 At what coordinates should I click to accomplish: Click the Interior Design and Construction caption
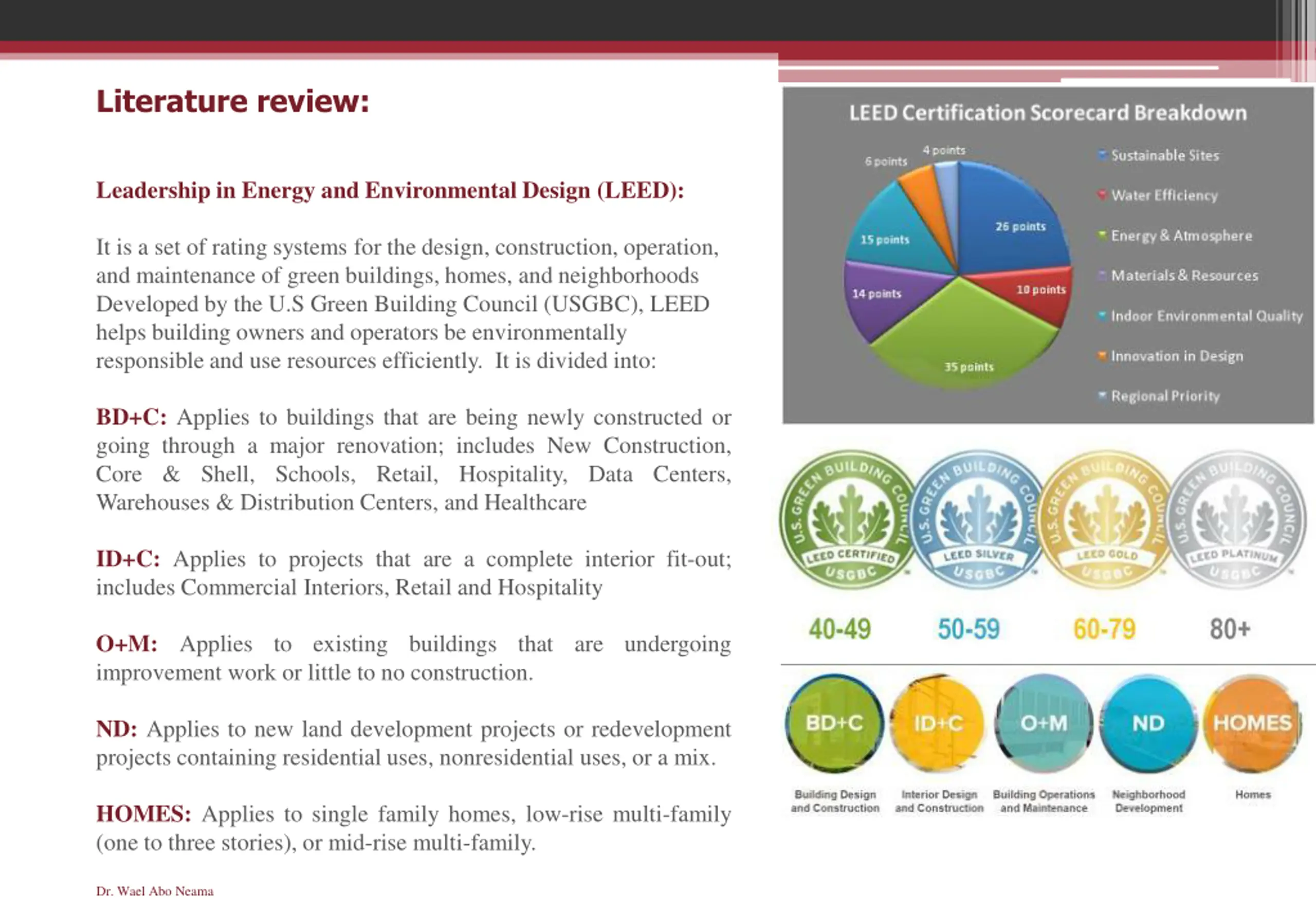[x=939, y=801]
